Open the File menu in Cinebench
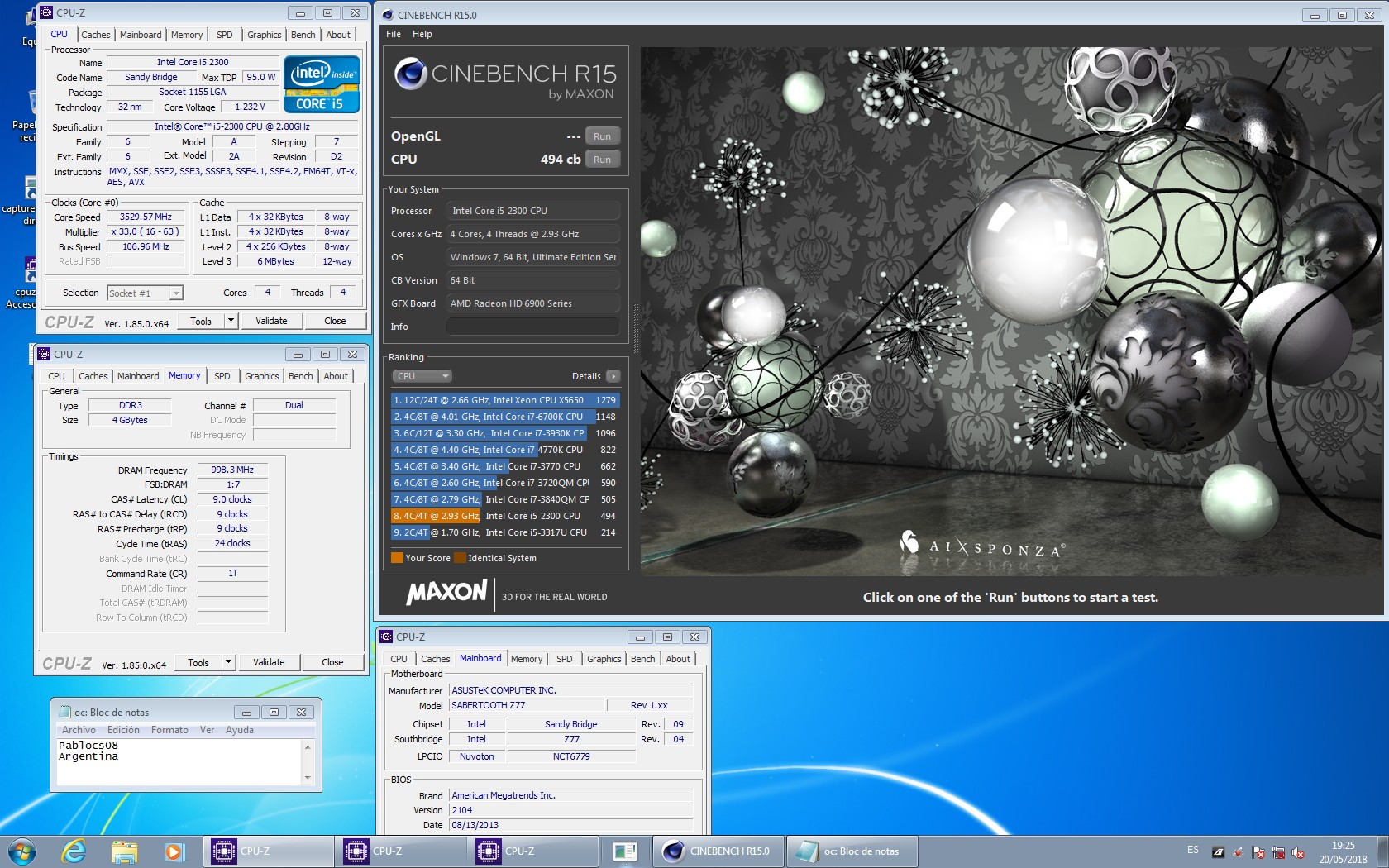The width and height of the screenshot is (1389, 868). [394, 34]
